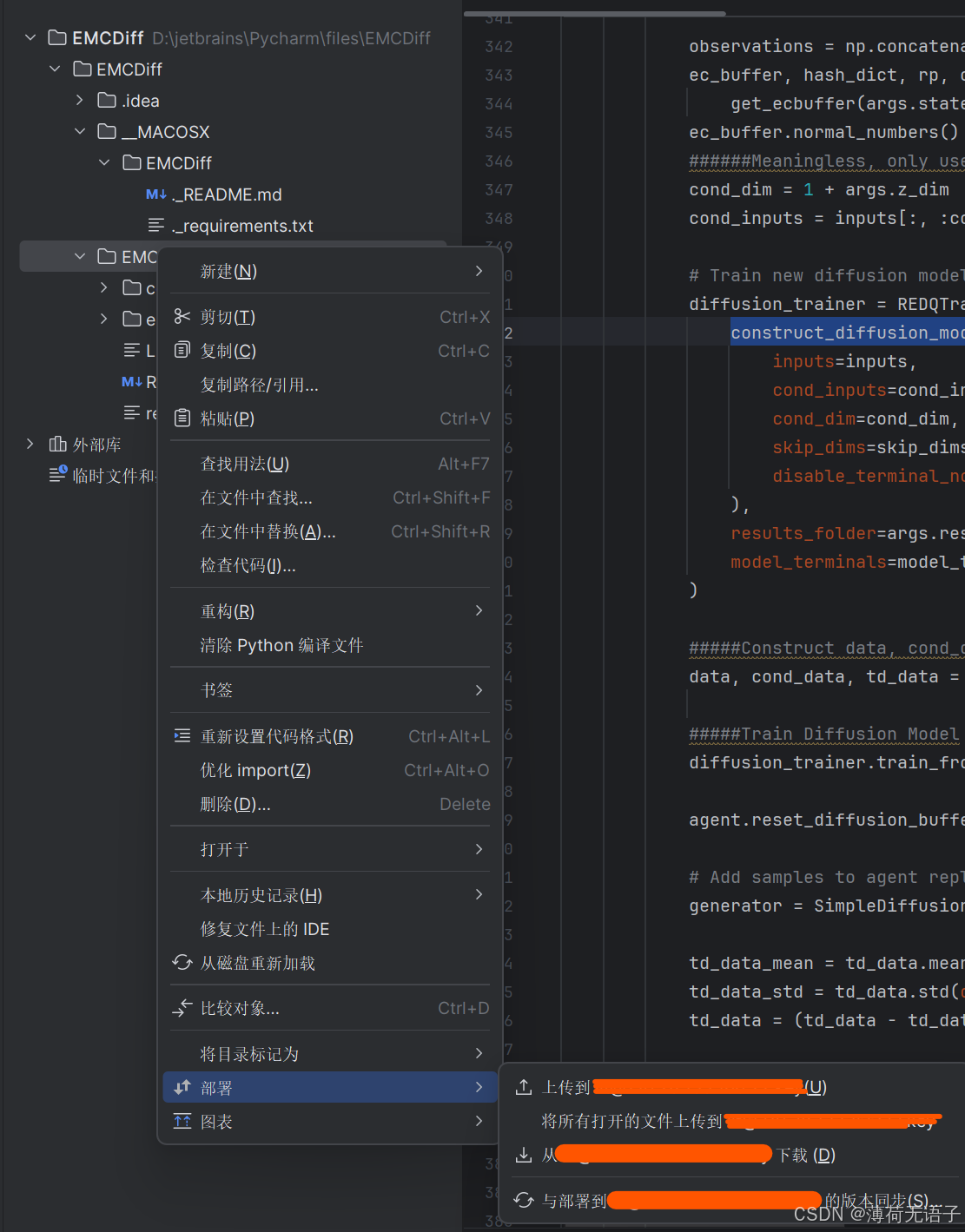This screenshot has width=965, height=1232.
Task: Click the external libraries icon 外部库
Action: [57, 445]
